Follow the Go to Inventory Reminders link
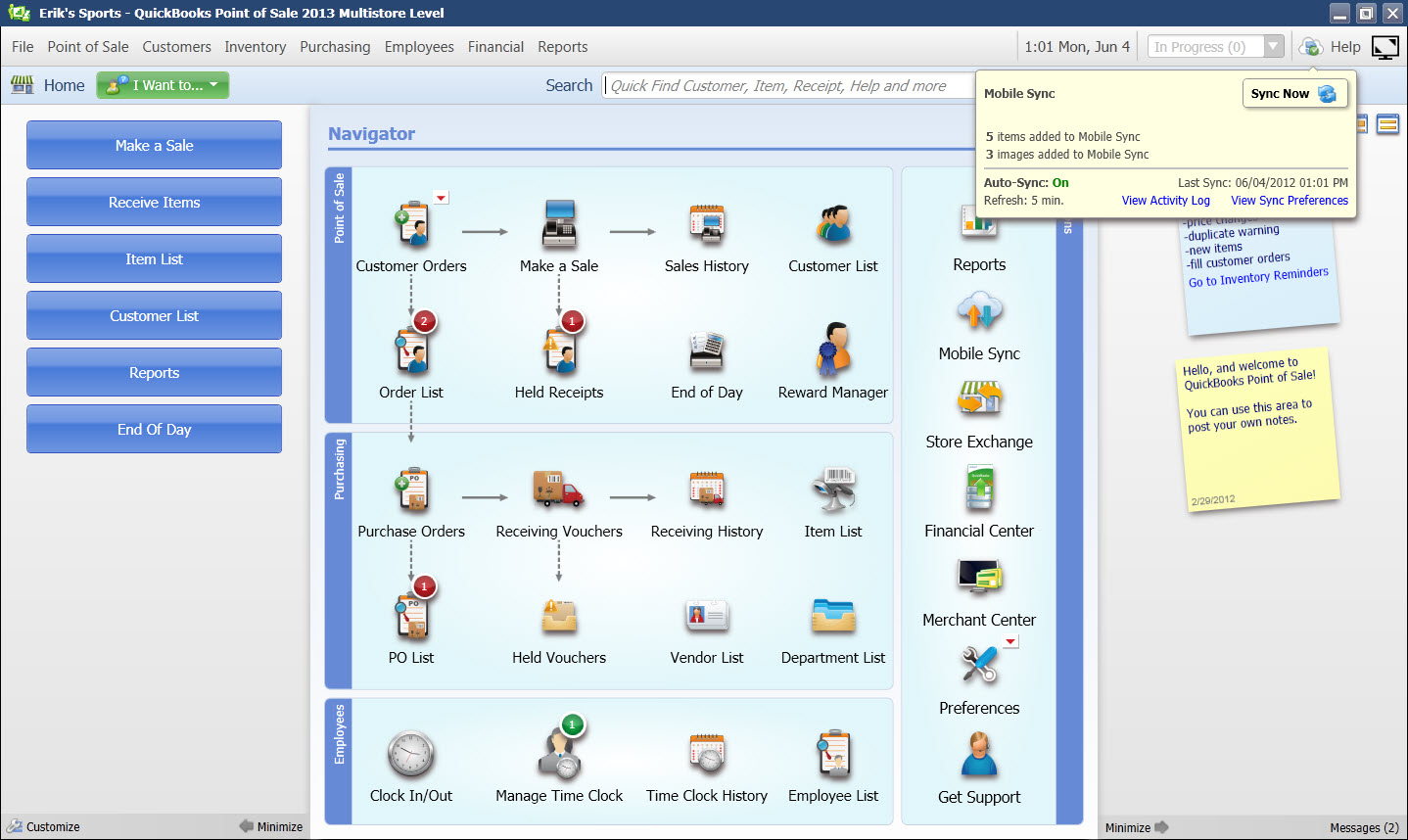This screenshot has height=840, width=1408. [x=1258, y=278]
